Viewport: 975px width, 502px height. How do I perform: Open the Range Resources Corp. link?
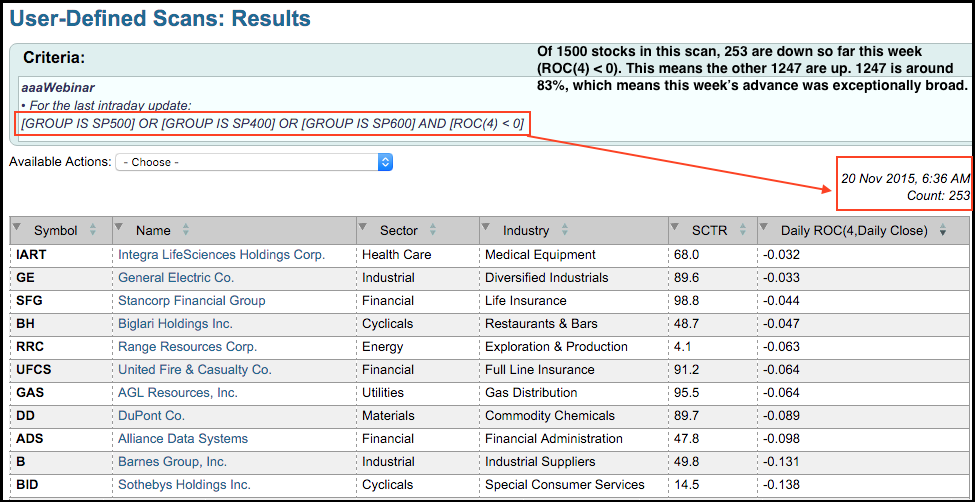[x=187, y=347]
